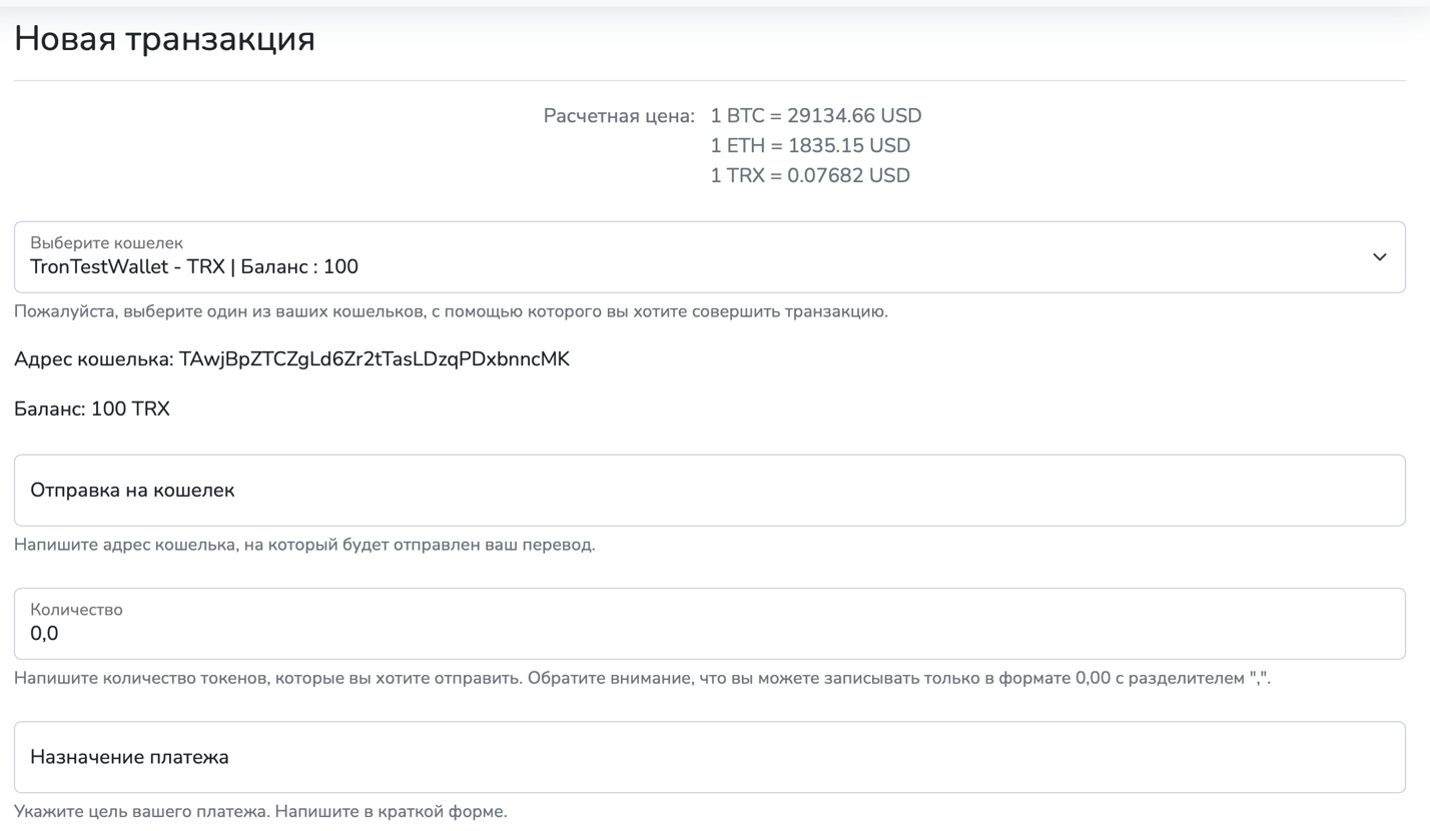Image resolution: width=1430 pixels, height=831 pixels.
Task: Select the 1 ETH = 1835.15 USD rate
Action: click(x=810, y=146)
